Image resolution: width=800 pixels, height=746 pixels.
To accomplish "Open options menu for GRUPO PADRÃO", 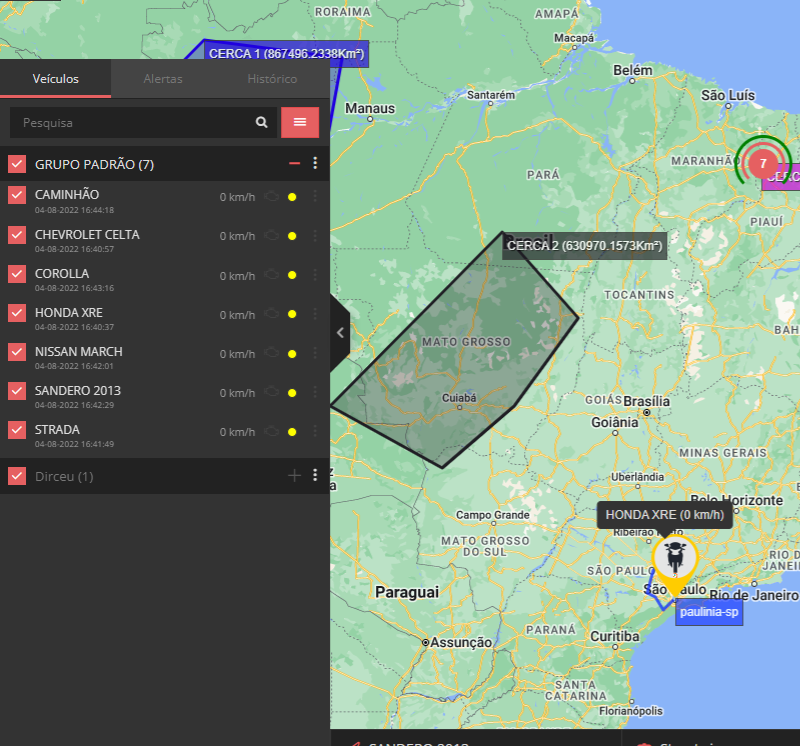I will point(315,164).
